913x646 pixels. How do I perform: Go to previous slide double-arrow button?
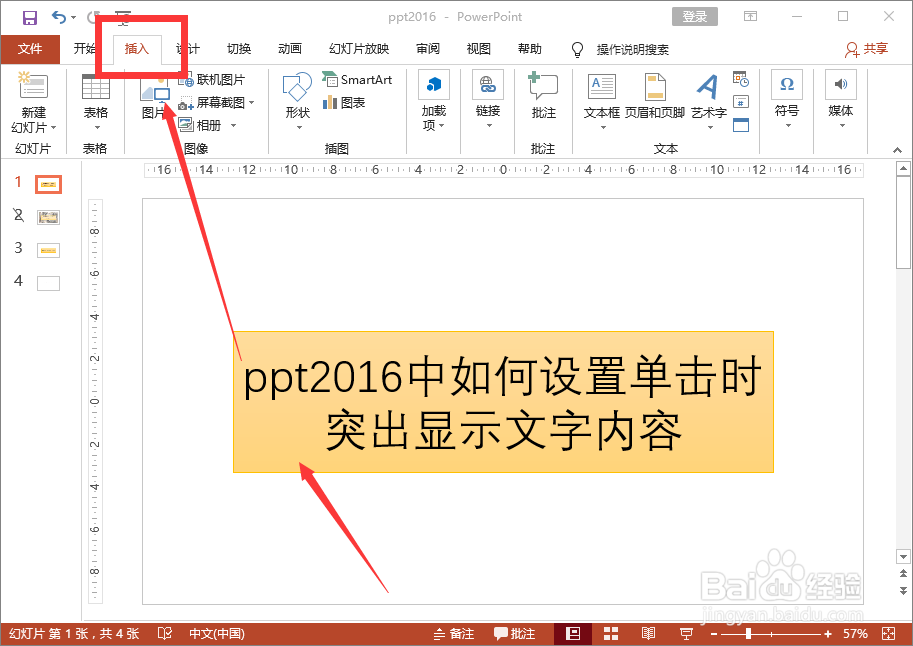pyautogui.click(x=903, y=574)
